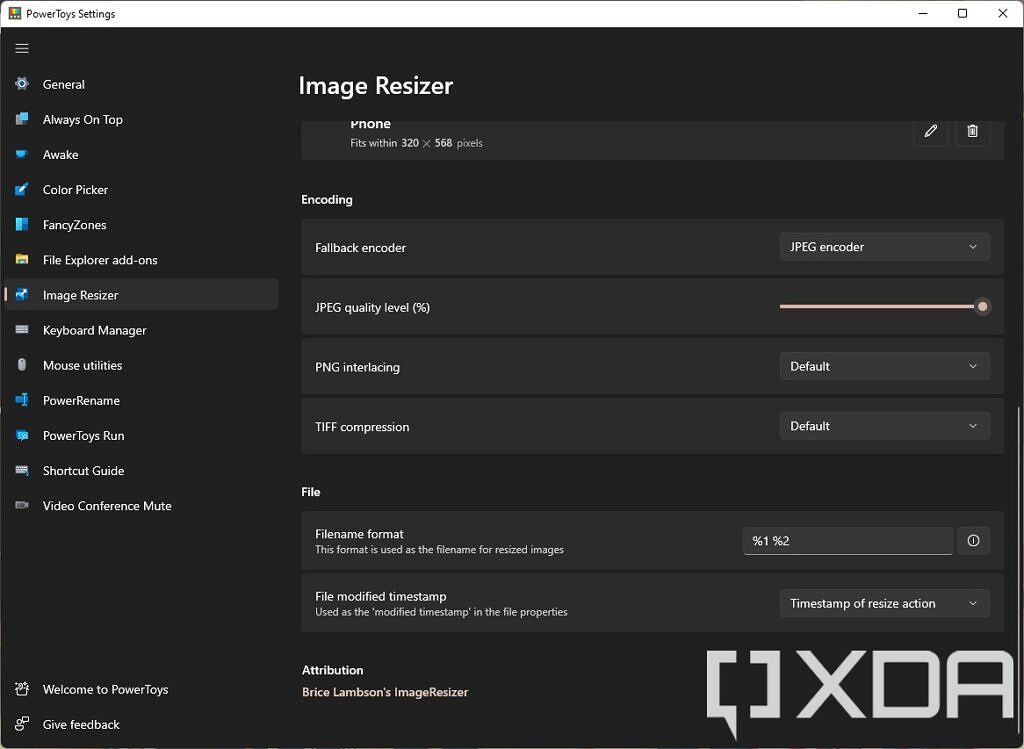Open Keyboard Manager from the sidebar icon
The height and width of the screenshot is (749, 1024).
[21, 330]
